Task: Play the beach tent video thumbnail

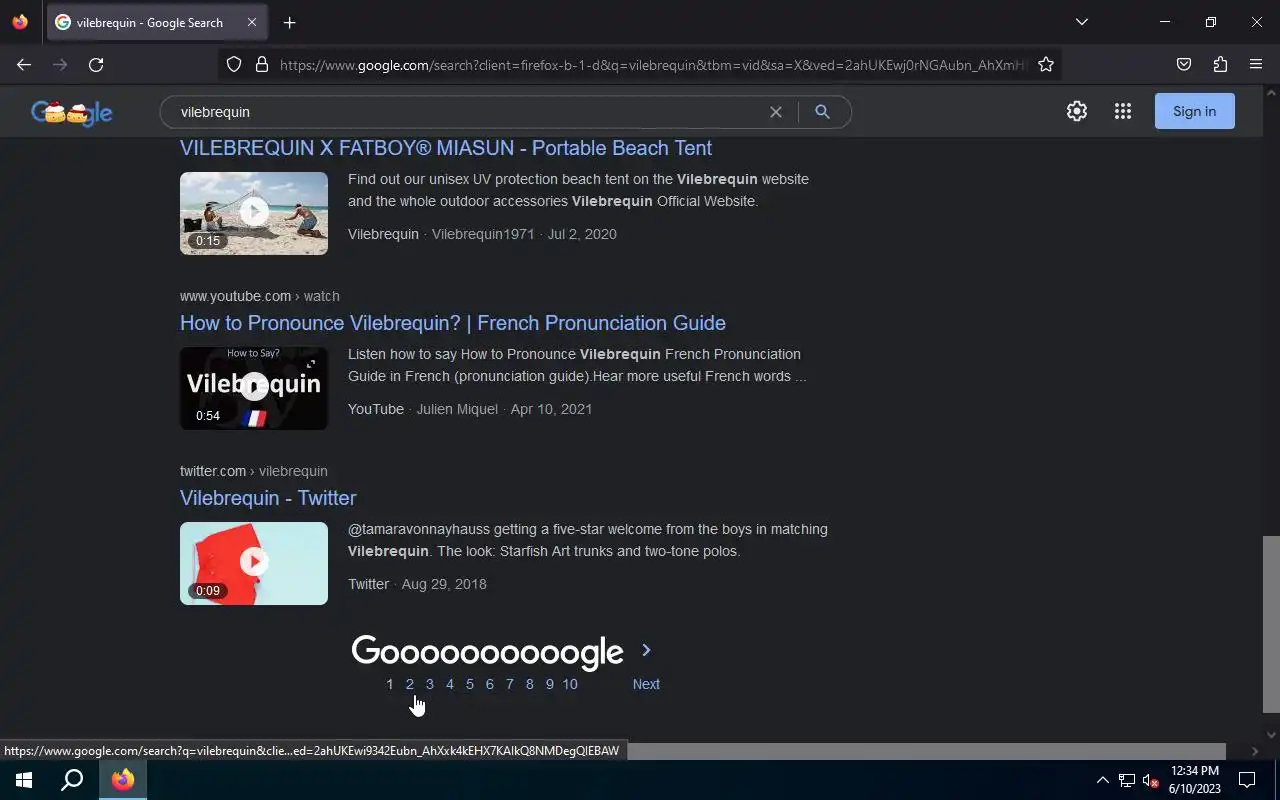Action: [x=254, y=213]
